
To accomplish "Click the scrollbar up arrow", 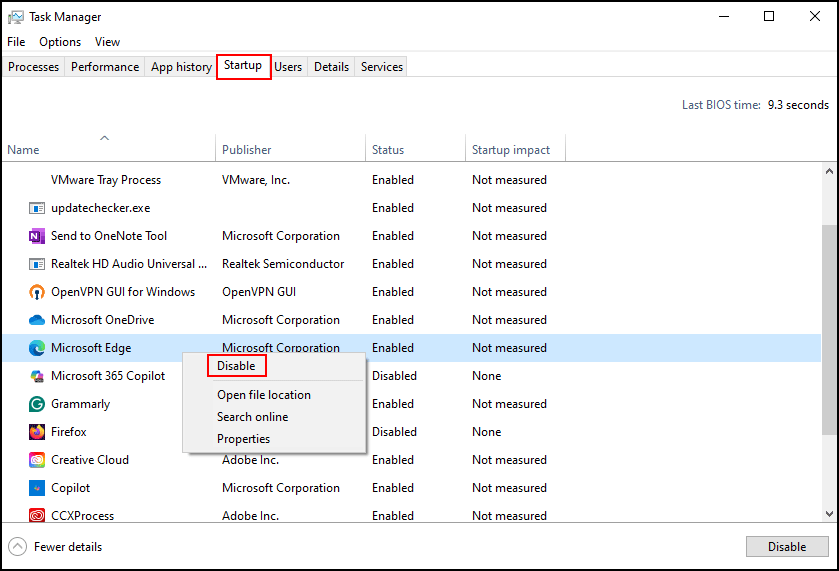I will (x=829, y=172).
